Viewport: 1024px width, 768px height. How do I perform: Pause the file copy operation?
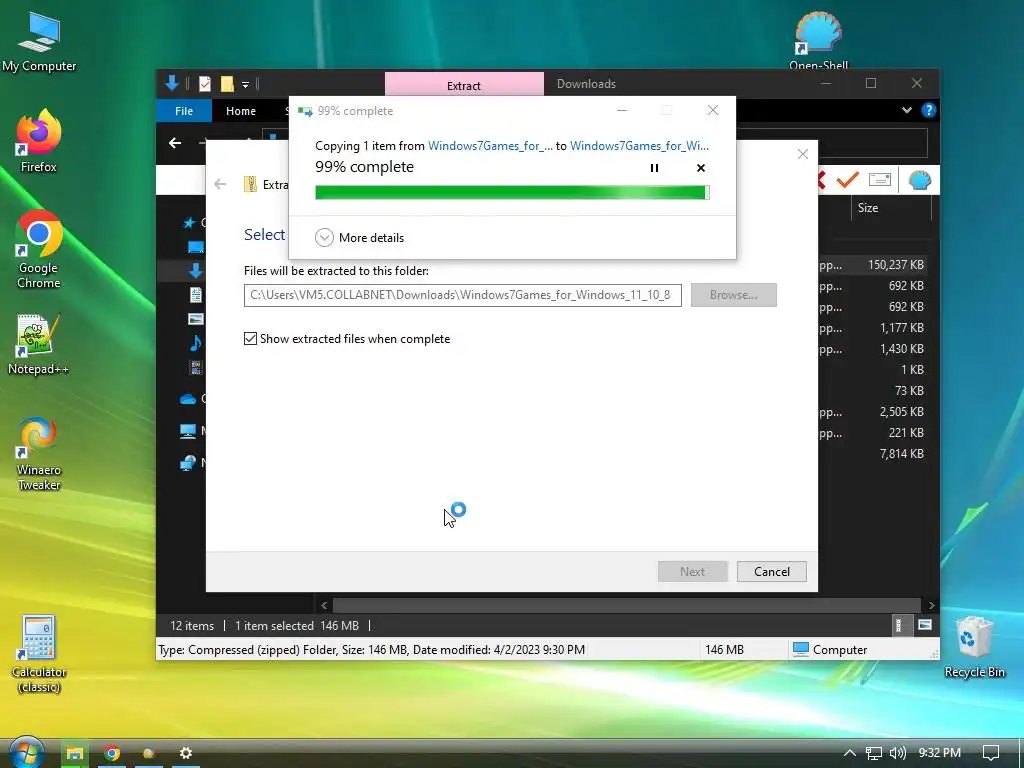654,168
